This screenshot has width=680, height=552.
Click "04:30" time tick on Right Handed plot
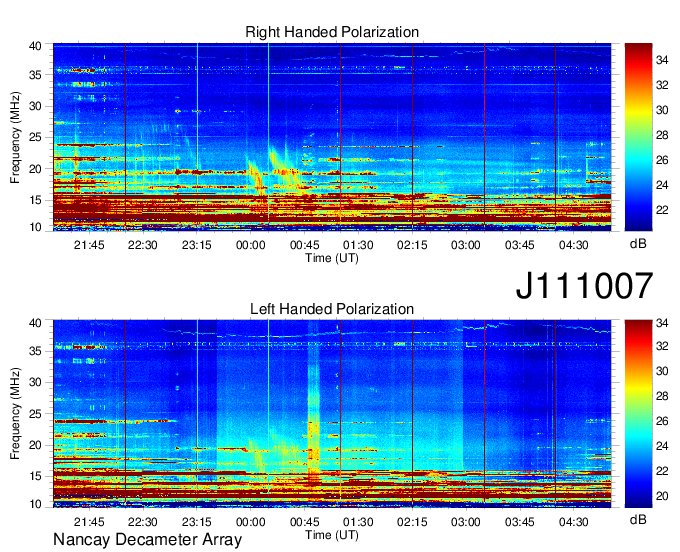tap(573, 245)
